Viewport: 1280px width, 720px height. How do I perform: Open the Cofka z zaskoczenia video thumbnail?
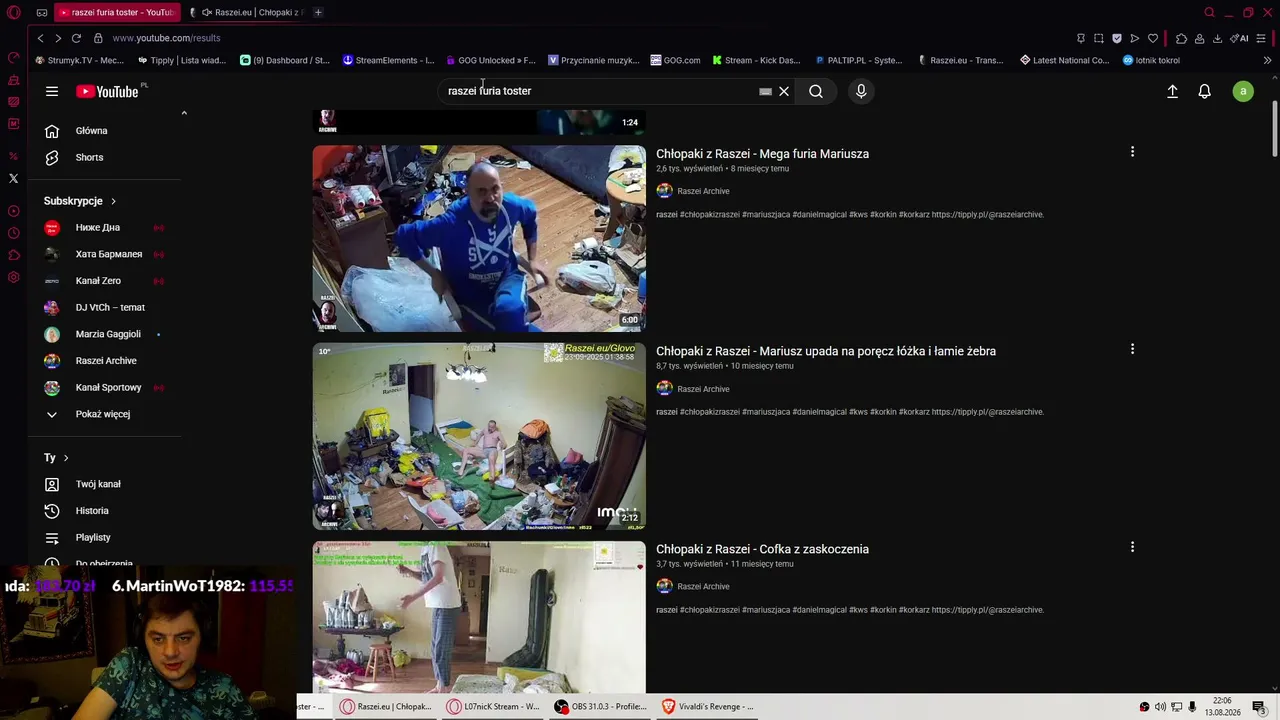click(479, 617)
